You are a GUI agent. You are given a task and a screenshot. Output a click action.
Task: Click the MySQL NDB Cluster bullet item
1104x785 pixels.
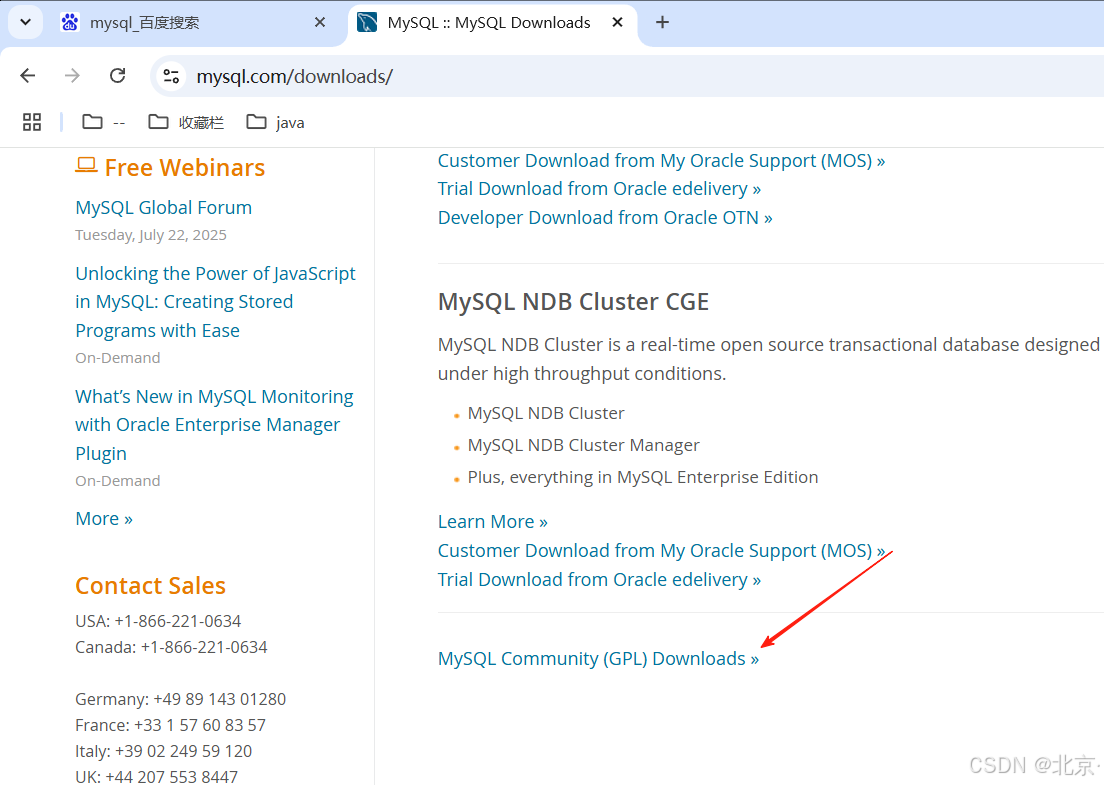tap(546, 413)
